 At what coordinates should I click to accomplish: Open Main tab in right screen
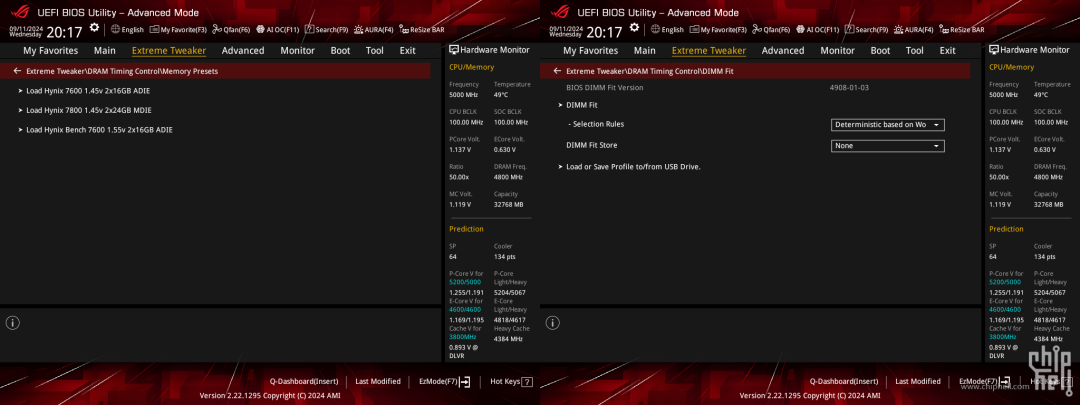[645, 50]
